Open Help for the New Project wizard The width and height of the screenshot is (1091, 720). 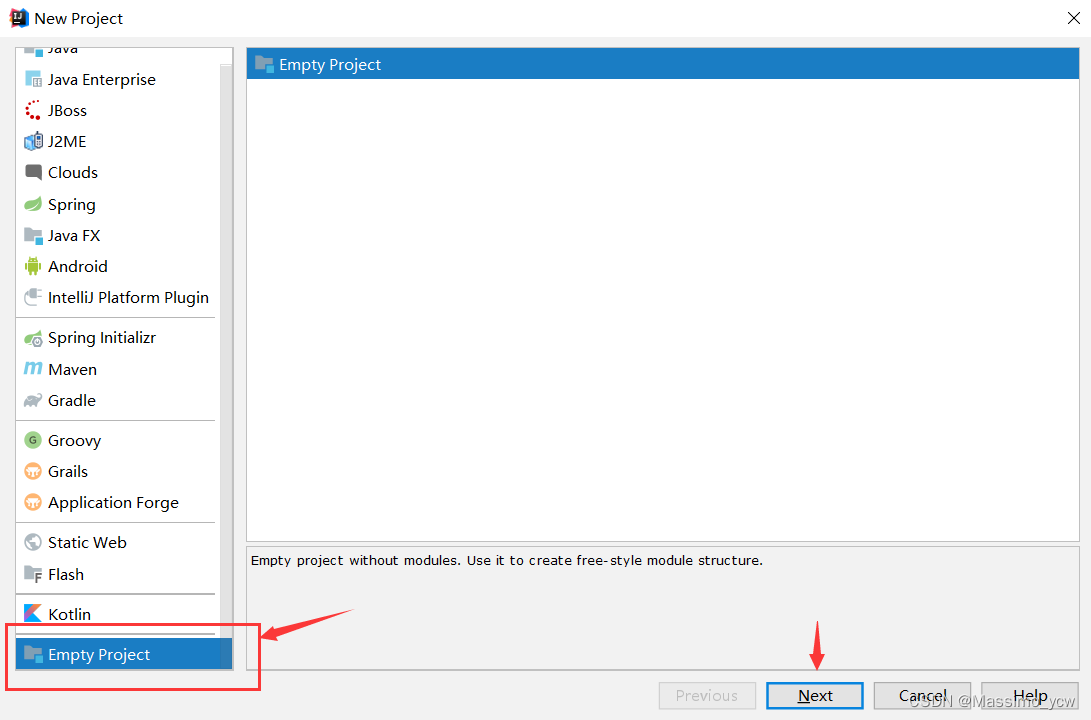pos(1030,696)
